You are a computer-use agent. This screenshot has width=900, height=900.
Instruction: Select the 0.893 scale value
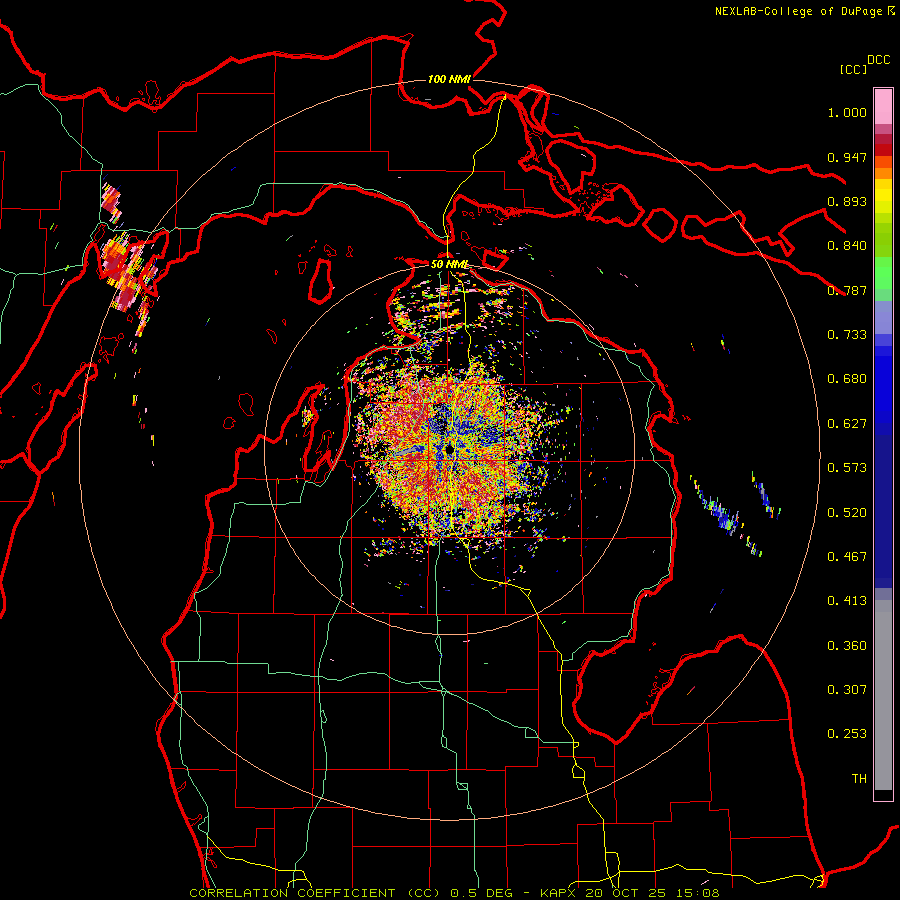click(847, 201)
